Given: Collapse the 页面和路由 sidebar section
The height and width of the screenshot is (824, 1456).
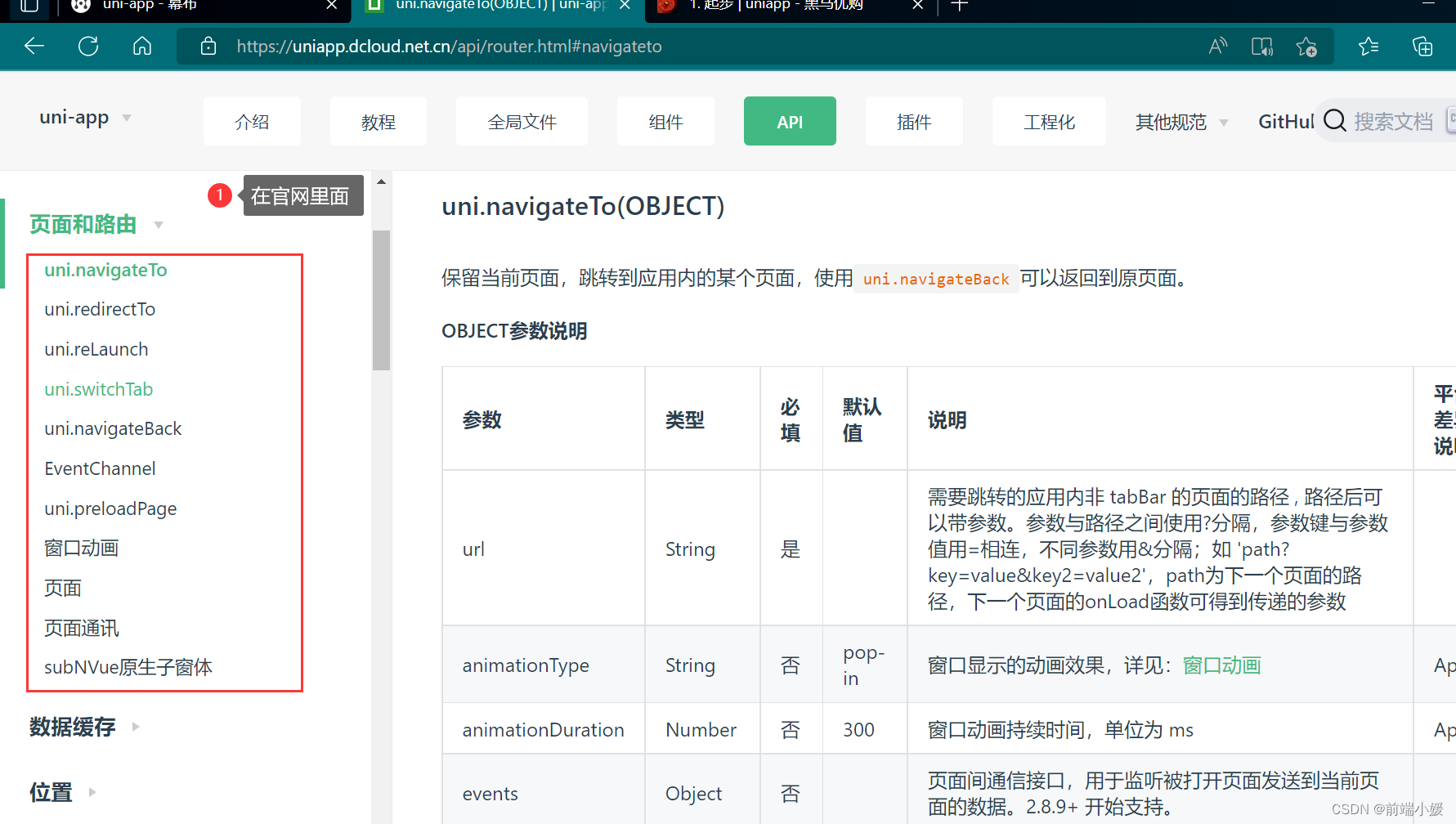Looking at the screenshot, I should (96, 224).
